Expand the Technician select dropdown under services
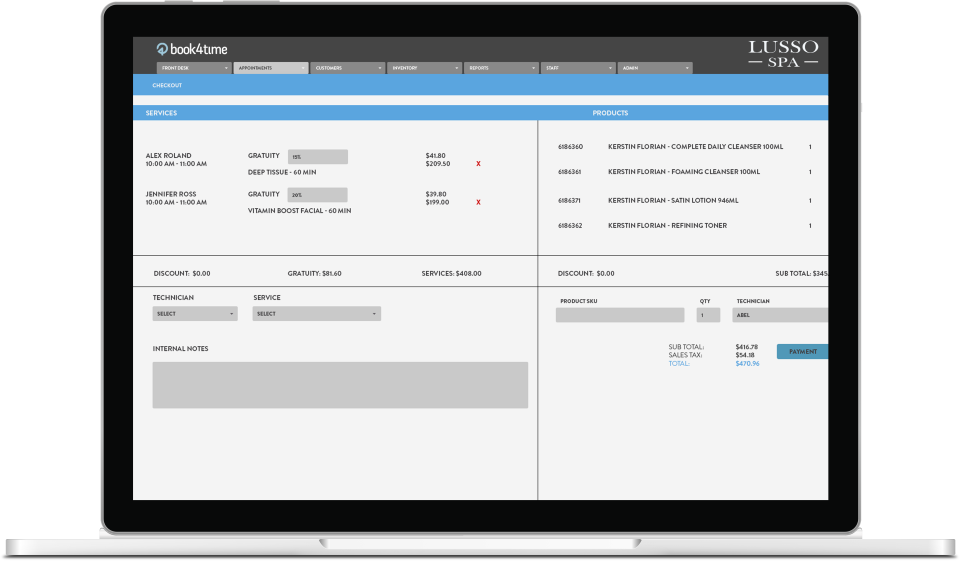The height and width of the screenshot is (561, 960). tap(195, 314)
